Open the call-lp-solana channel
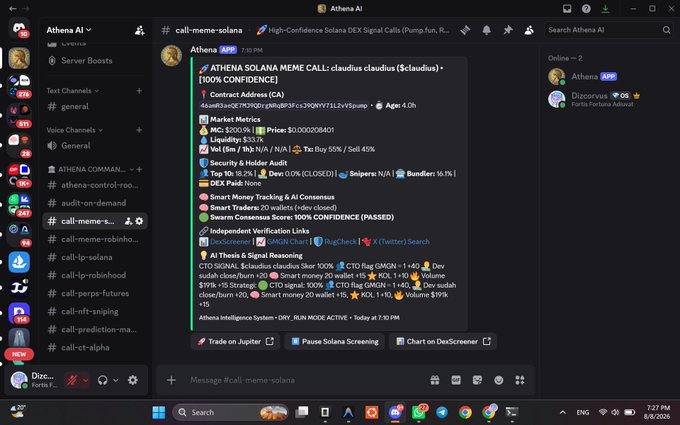Viewport: 680px width, 425px height. pyautogui.click(x=95, y=257)
